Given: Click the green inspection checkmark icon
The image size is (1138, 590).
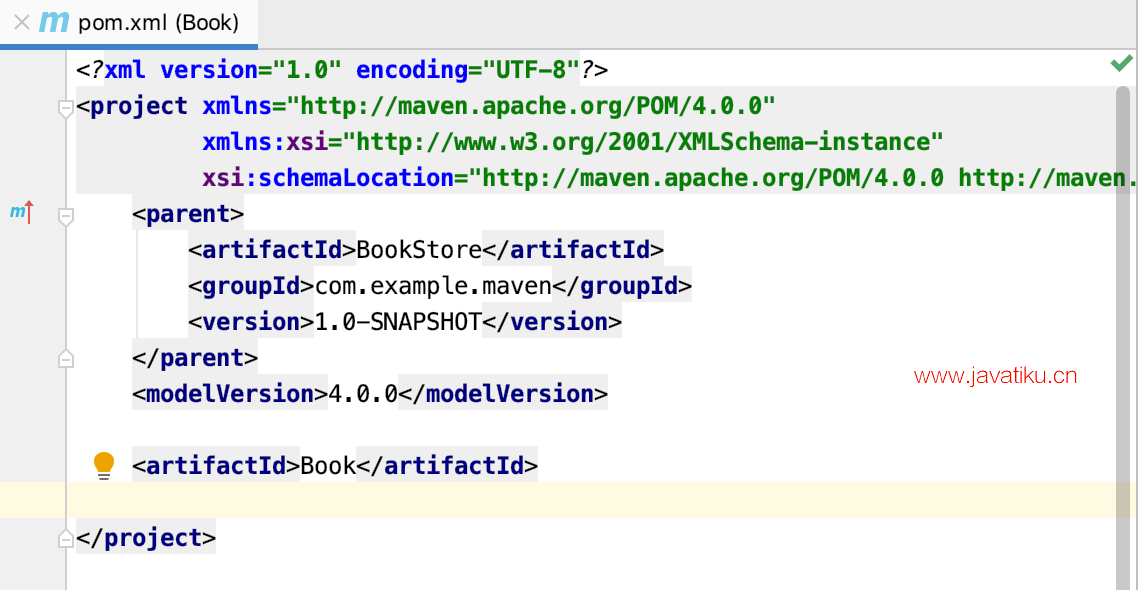Looking at the screenshot, I should [x=1121, y=64].
